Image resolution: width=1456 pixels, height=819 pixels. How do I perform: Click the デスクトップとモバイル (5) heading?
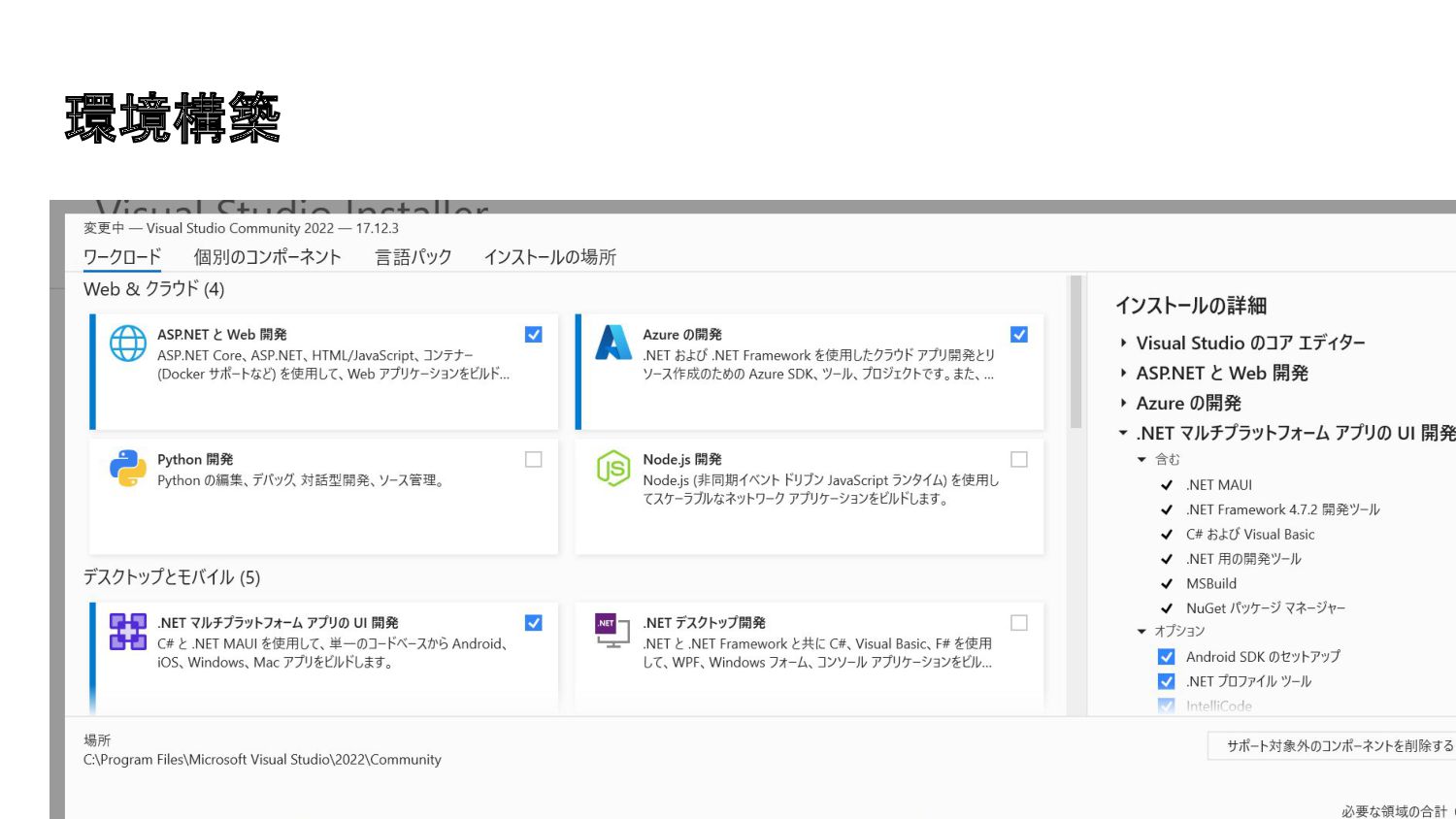172,577
